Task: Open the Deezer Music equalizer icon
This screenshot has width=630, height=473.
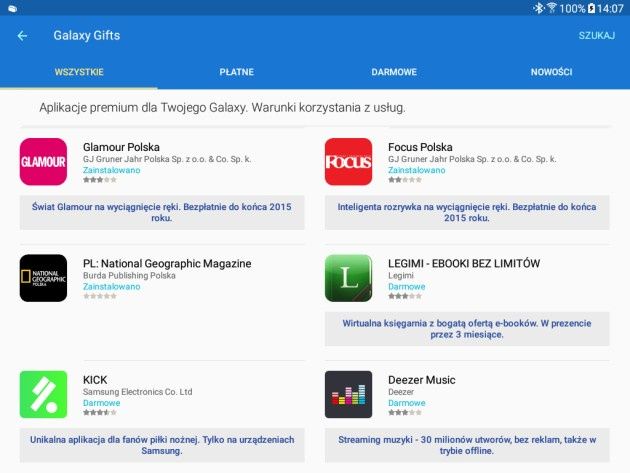Action: coord(348,394)
